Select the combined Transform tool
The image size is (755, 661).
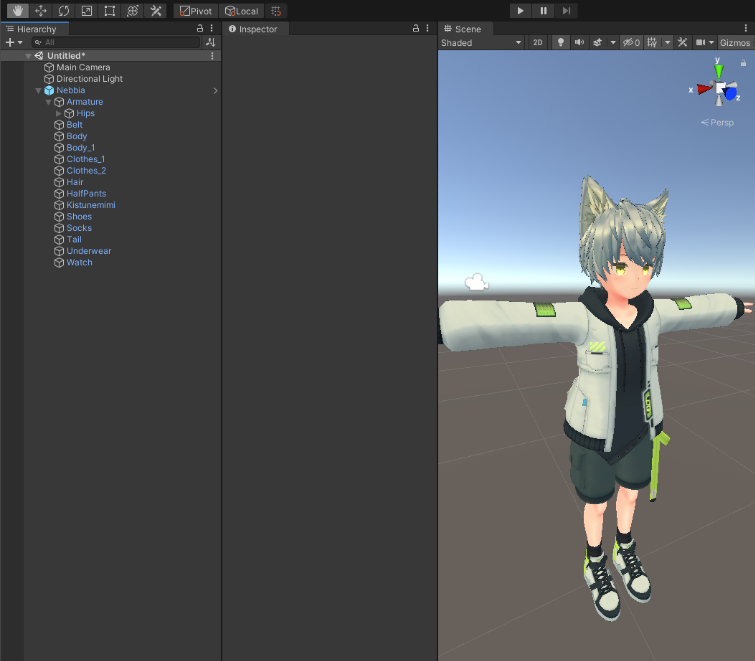133,11
